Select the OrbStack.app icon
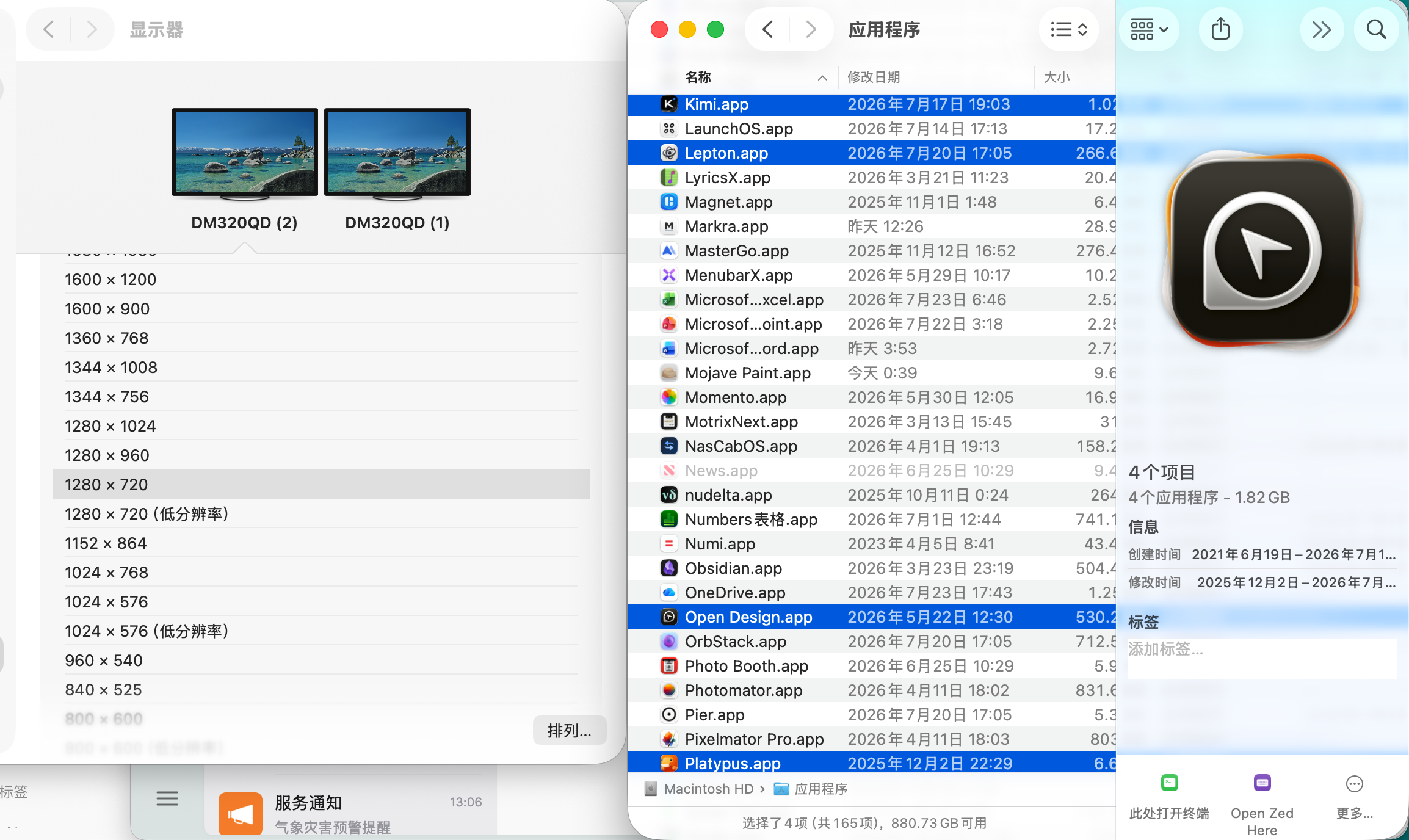The width and height of the screenshot is (1409, 840). pyautogui.click(x=669, y=642)
